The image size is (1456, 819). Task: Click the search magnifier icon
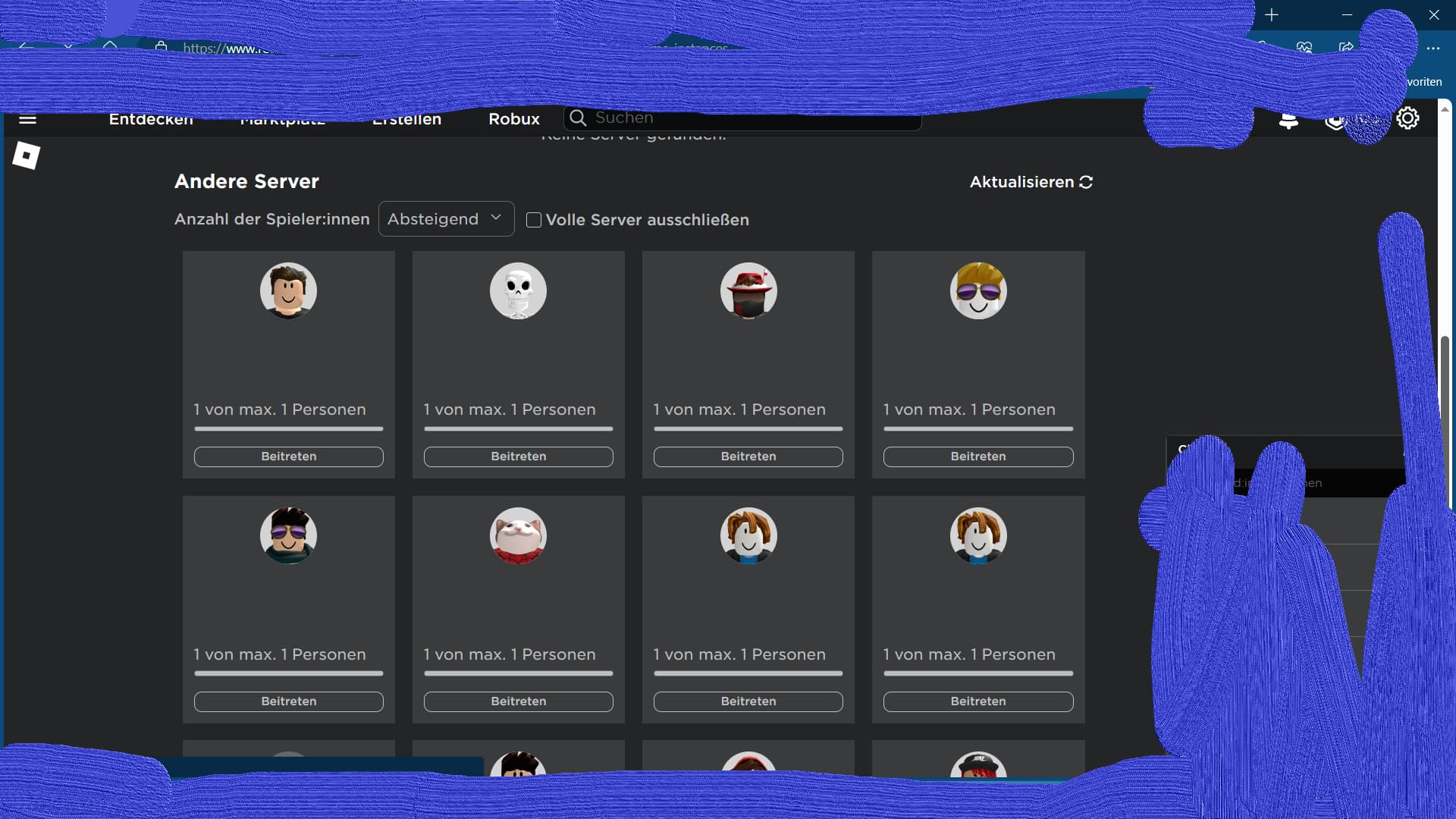click(x=578, y=118)
